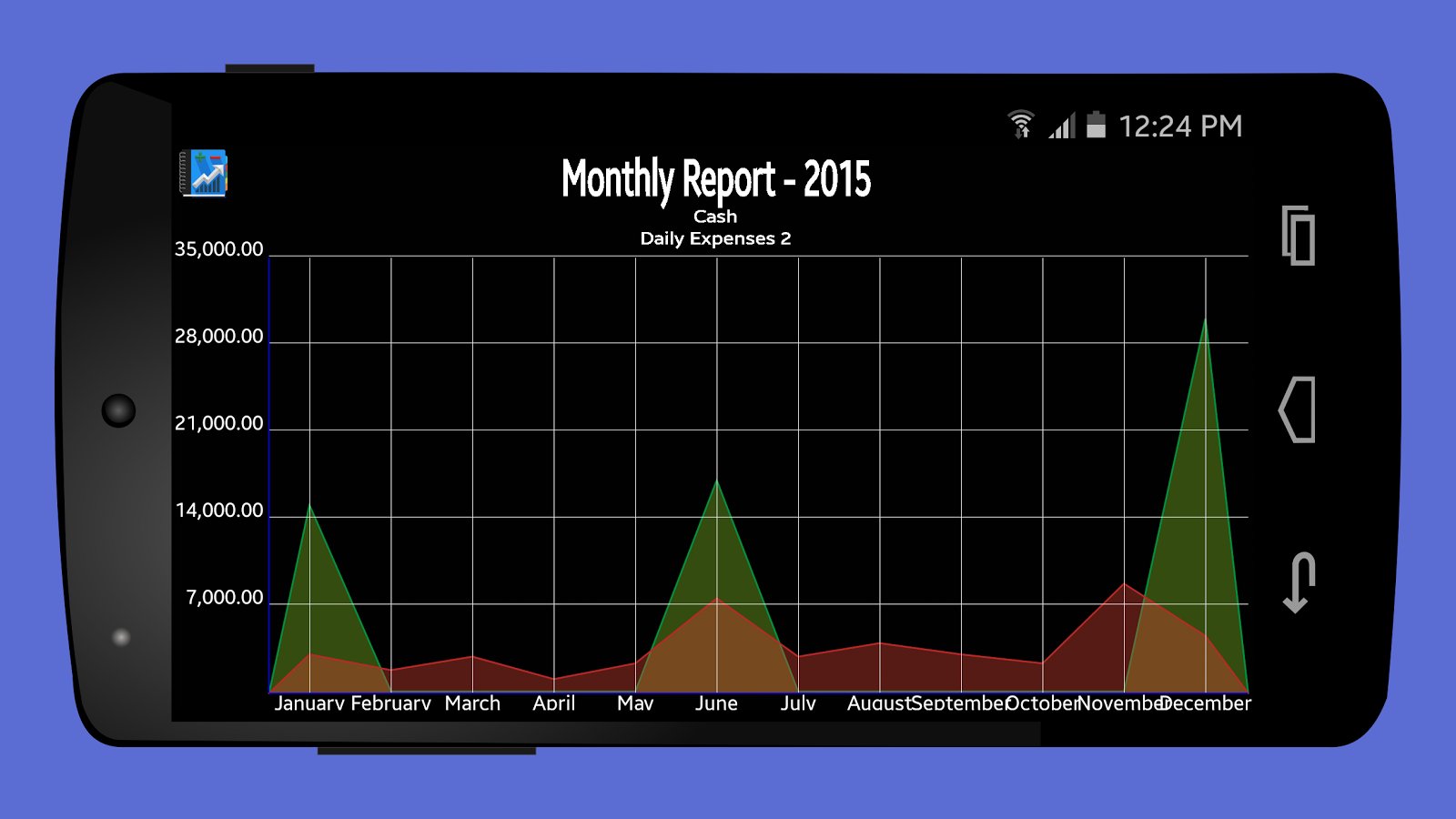1456x819 pixels.
Task: Tap the cellular signal strength icon
Action: coord(1062,126)
